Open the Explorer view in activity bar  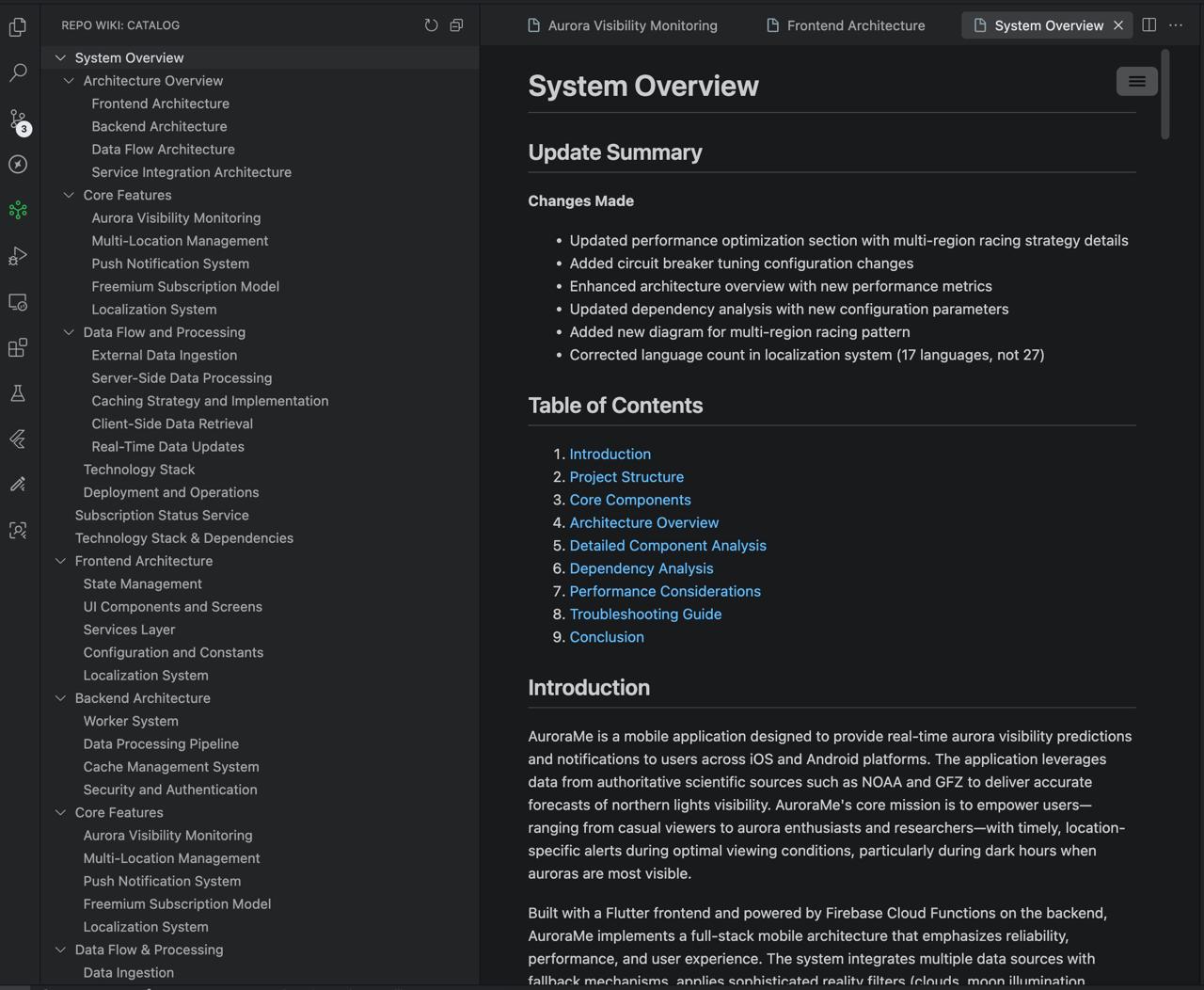tap(18, 27)
